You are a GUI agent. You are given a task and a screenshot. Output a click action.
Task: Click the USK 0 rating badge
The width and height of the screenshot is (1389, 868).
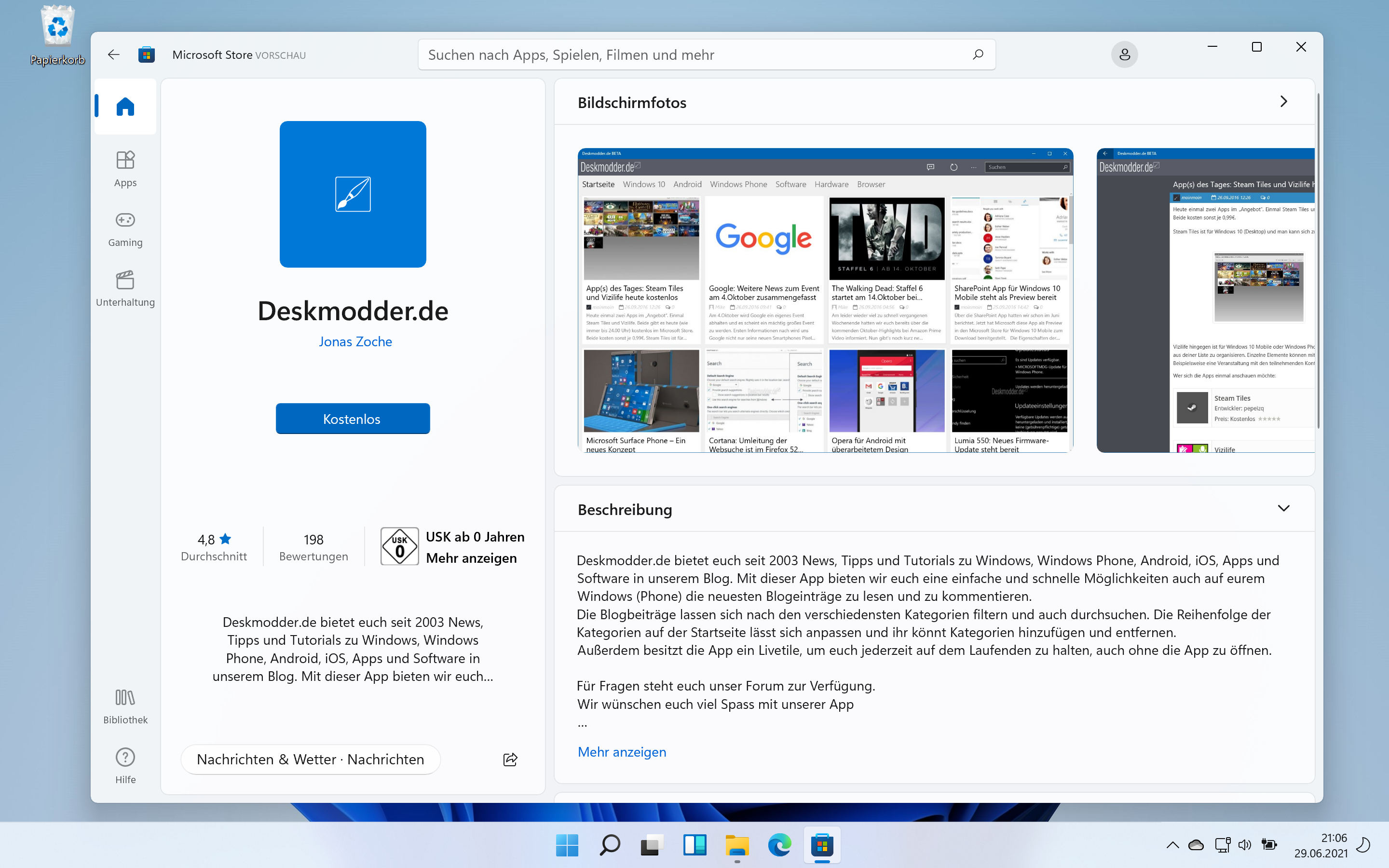(x=399, y=546)
